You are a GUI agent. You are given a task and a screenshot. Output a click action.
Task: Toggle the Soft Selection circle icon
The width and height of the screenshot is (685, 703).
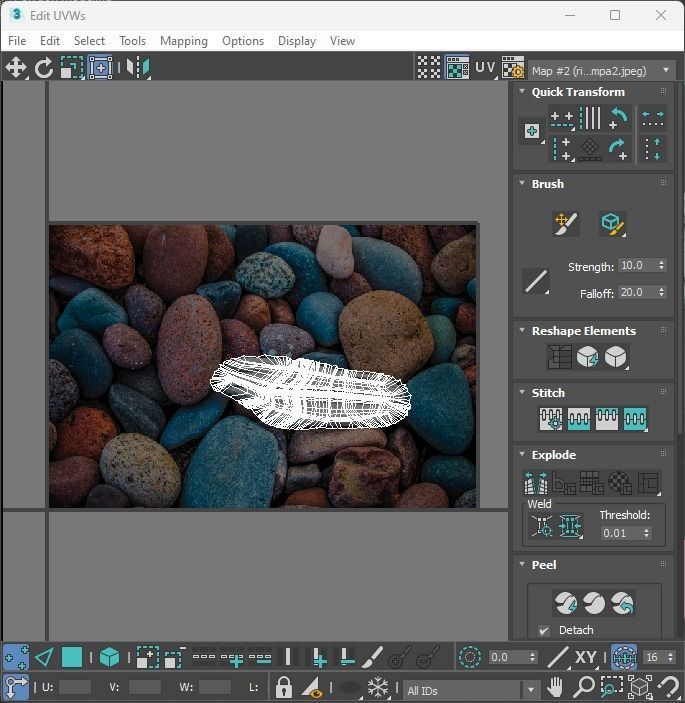470,658
